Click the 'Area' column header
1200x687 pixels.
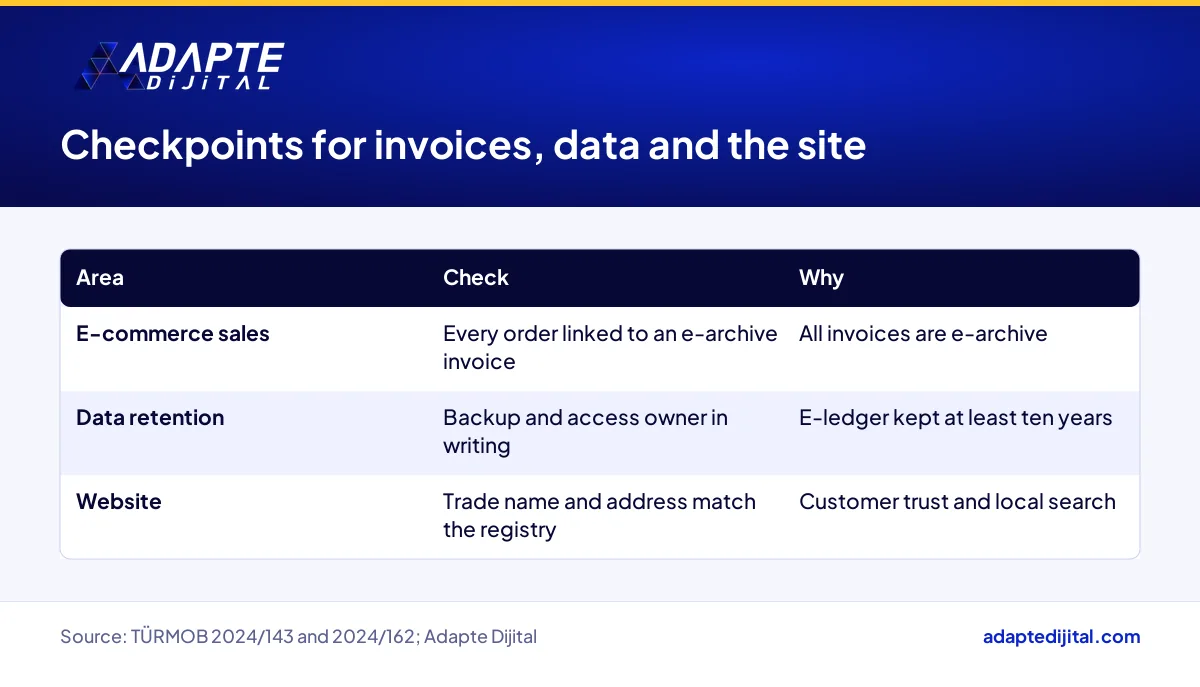(100, 278)
